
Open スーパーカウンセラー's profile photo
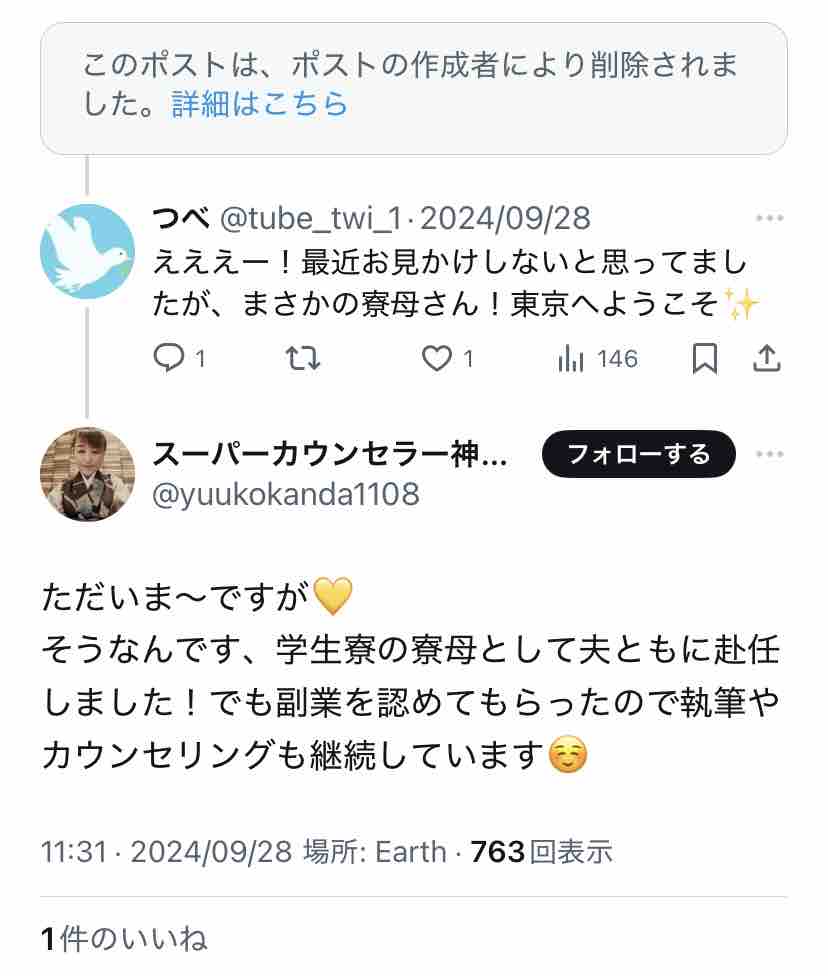click(87, 474)
